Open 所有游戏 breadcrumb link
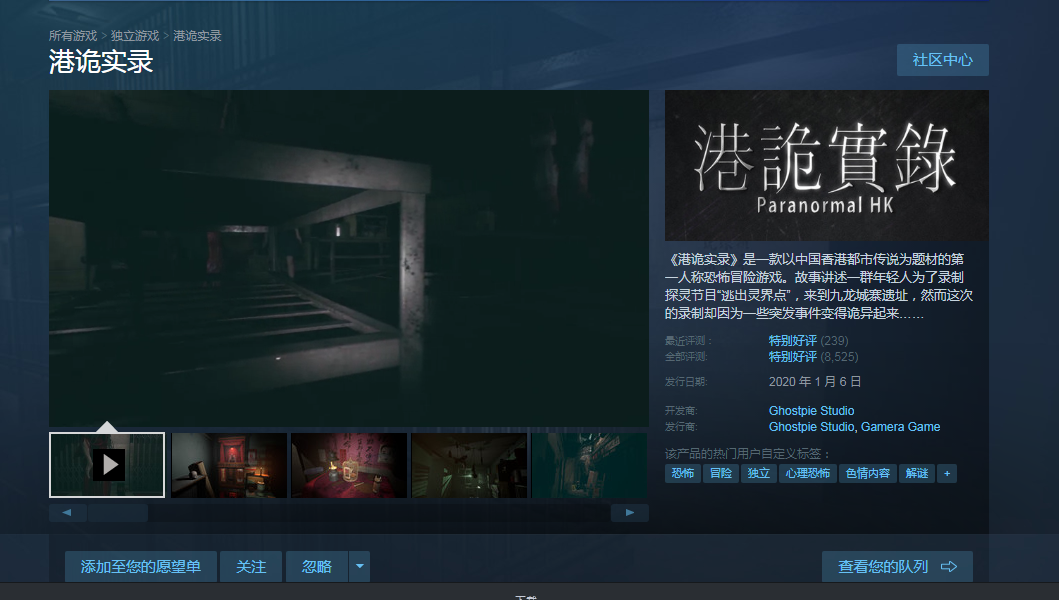This screenshot has width=1059, height=600. coord(73,36)
